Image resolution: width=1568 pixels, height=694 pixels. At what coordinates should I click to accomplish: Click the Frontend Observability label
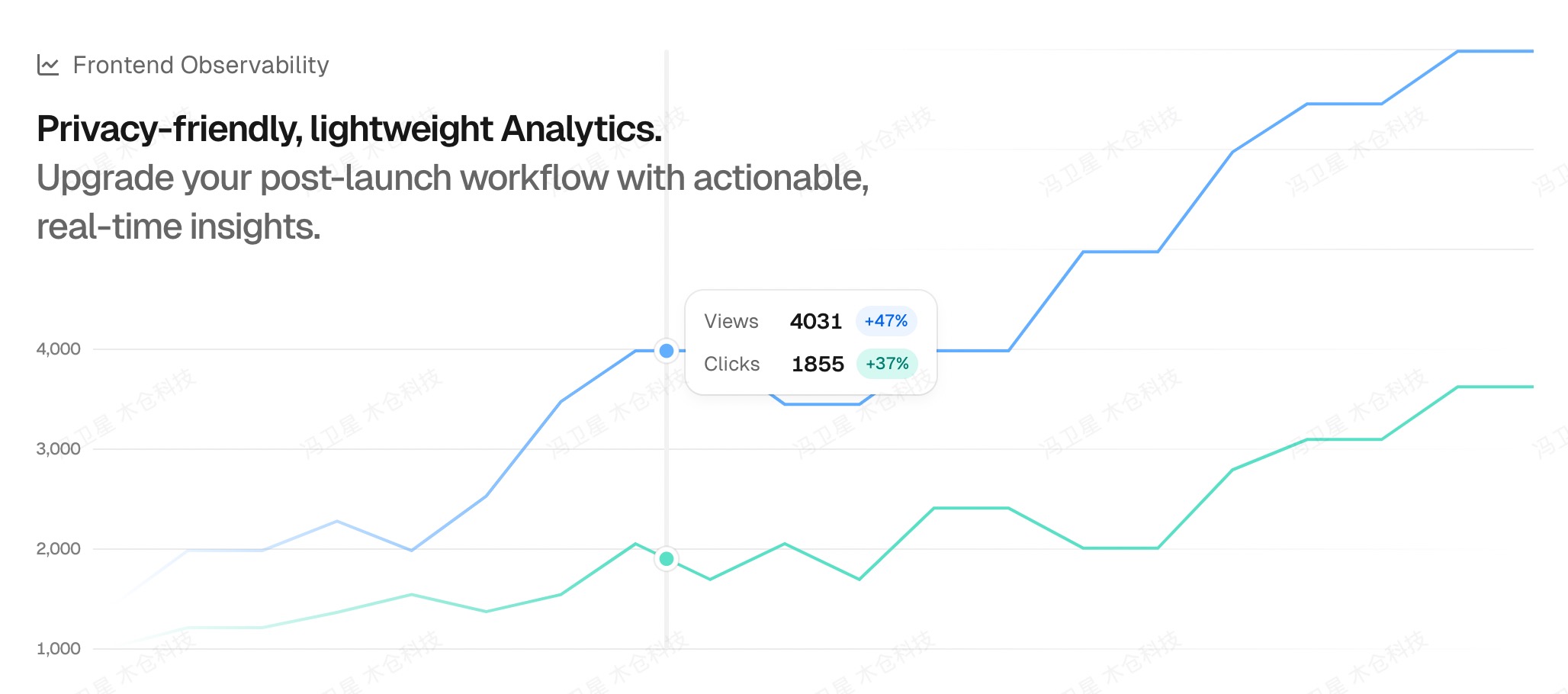(201, 66)
